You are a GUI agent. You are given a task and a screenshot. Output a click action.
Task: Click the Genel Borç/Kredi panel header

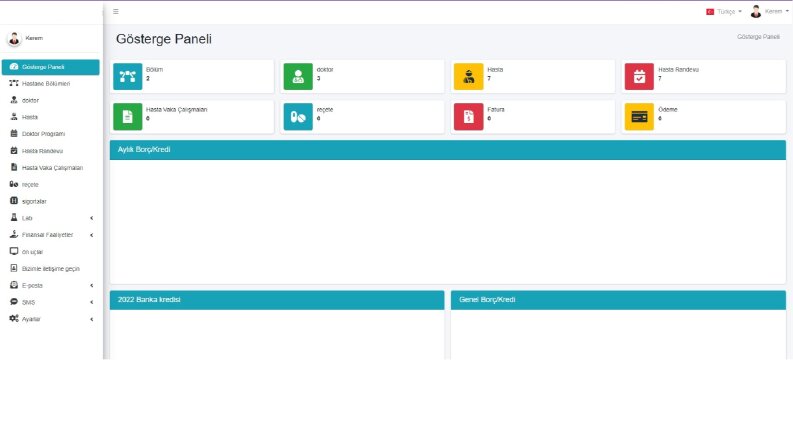pos(619,300)
